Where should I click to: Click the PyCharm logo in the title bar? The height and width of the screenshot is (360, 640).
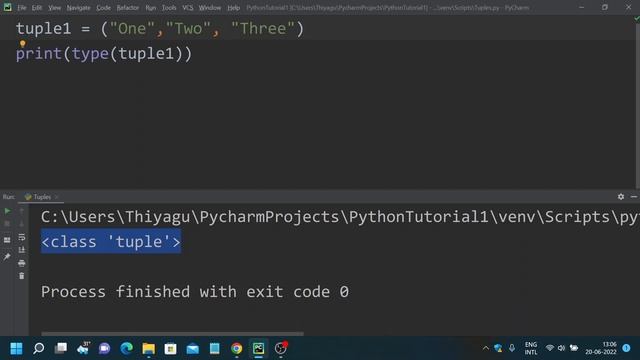[x=7, y=7]
